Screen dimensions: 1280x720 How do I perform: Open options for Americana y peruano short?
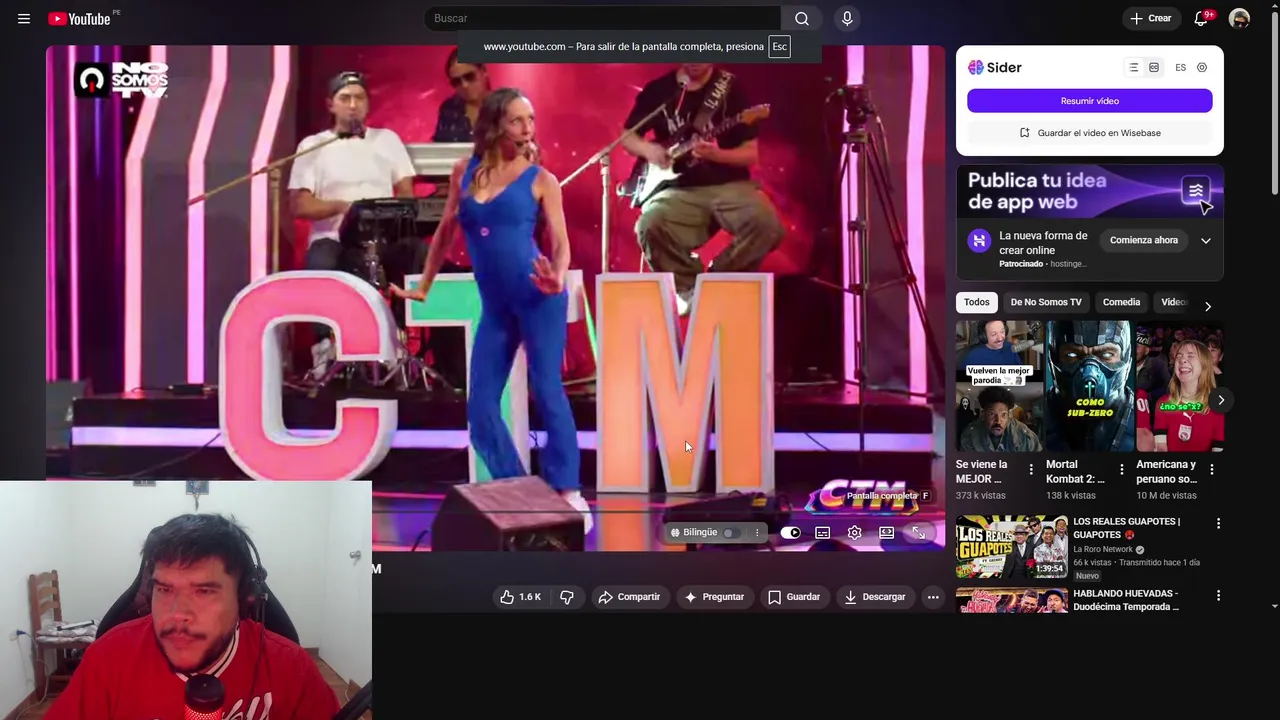pos(1212,469)
